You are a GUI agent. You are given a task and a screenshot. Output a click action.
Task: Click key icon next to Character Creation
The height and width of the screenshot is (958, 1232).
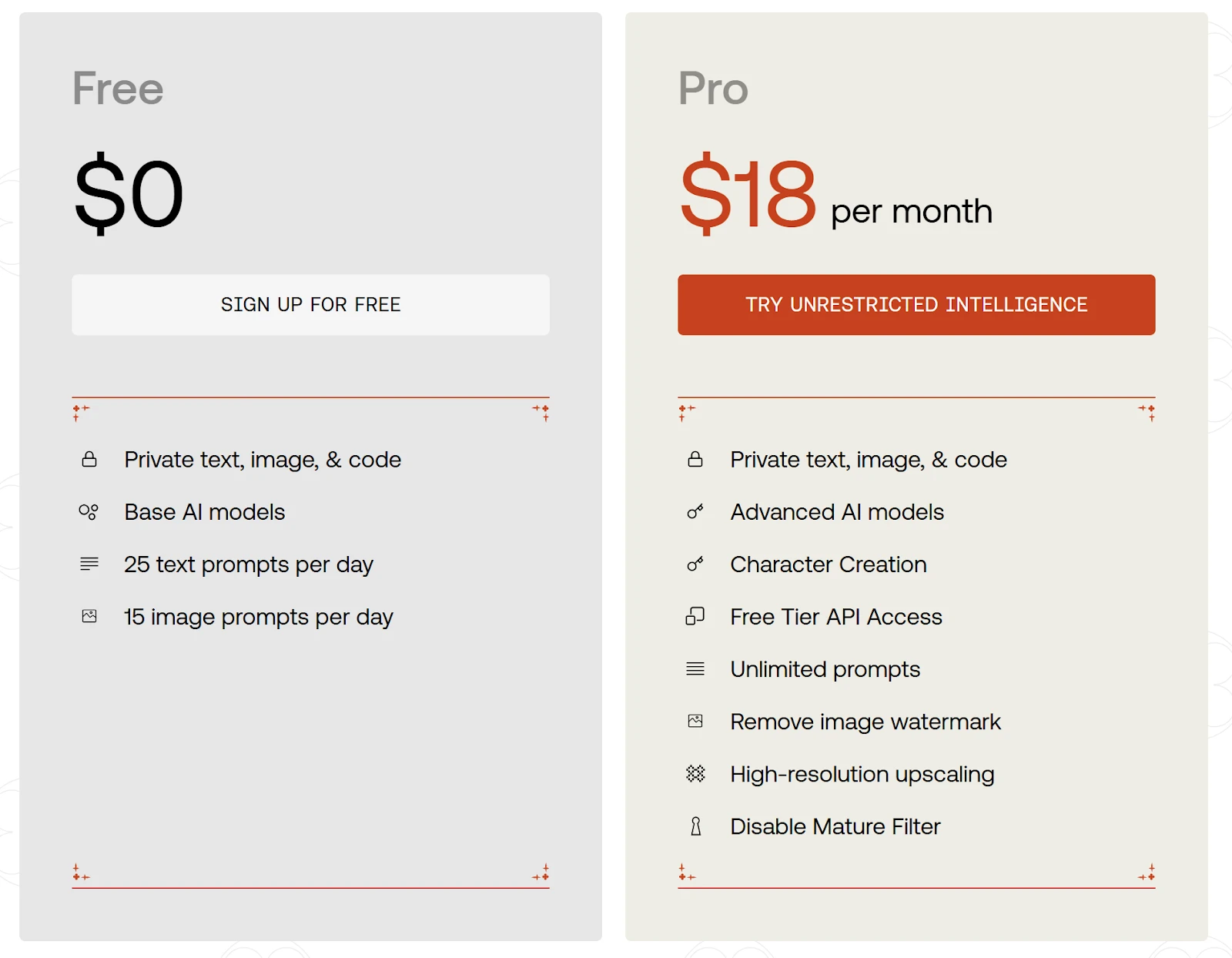(x=695, y=564)
